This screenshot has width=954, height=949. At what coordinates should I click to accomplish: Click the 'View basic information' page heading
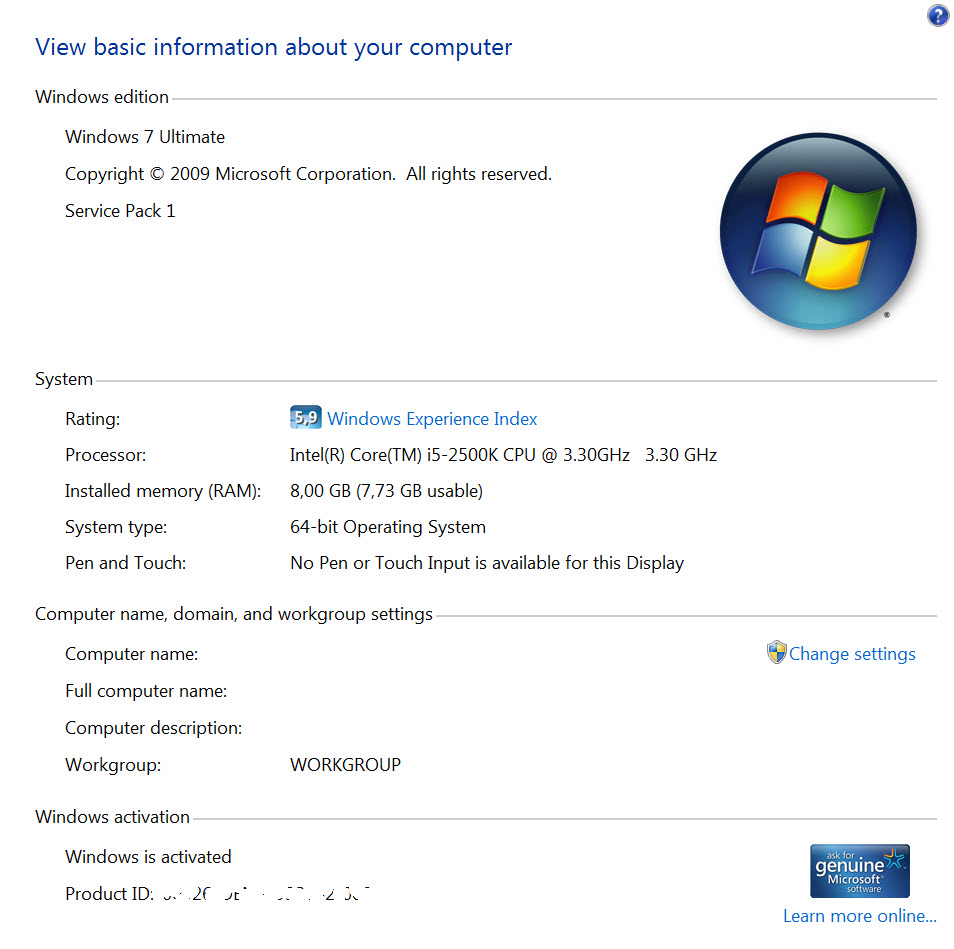point(273,47)
